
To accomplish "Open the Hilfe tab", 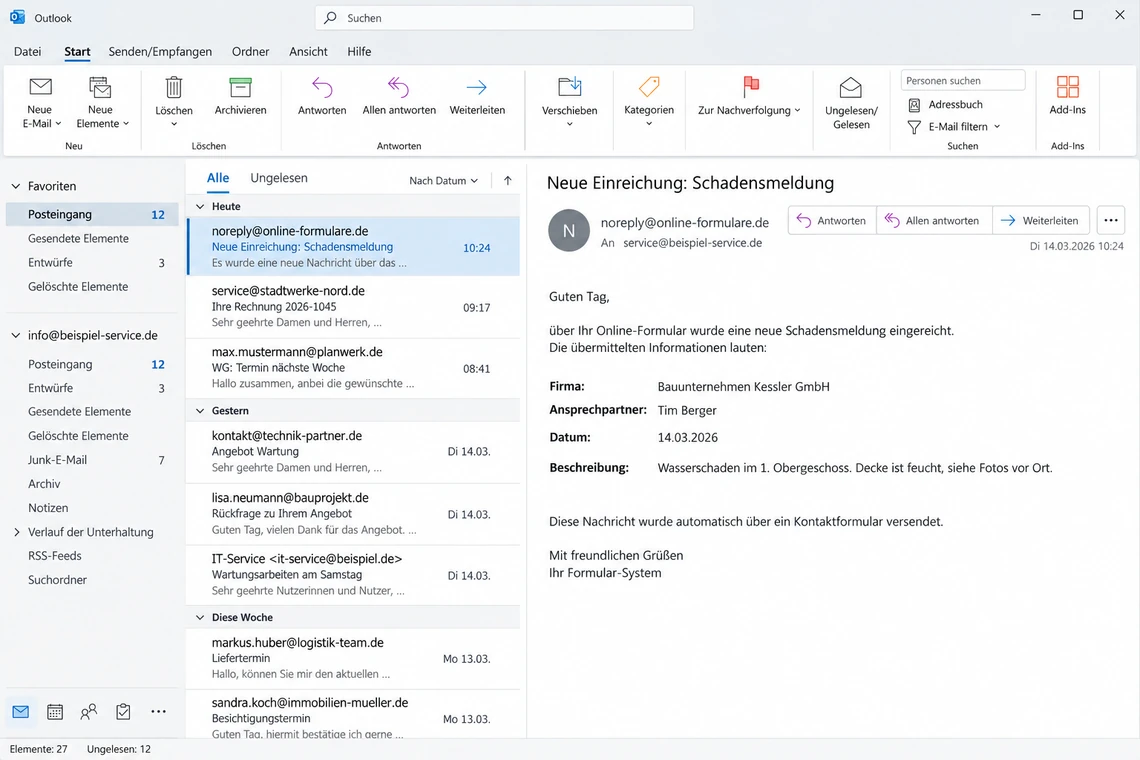I will [359, 52].
